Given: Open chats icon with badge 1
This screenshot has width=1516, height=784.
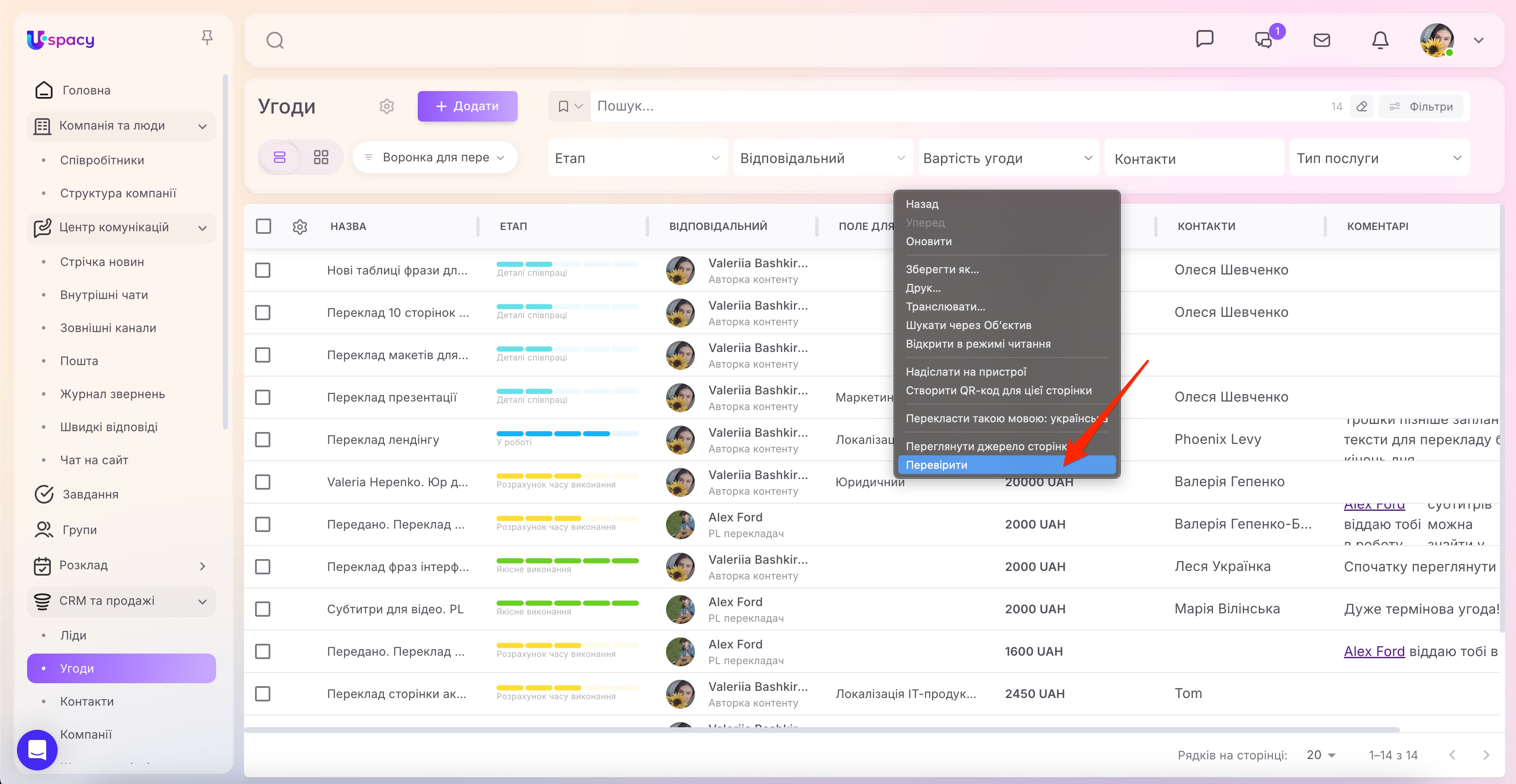Looking at the screenshot, I should pos(1263,40).
